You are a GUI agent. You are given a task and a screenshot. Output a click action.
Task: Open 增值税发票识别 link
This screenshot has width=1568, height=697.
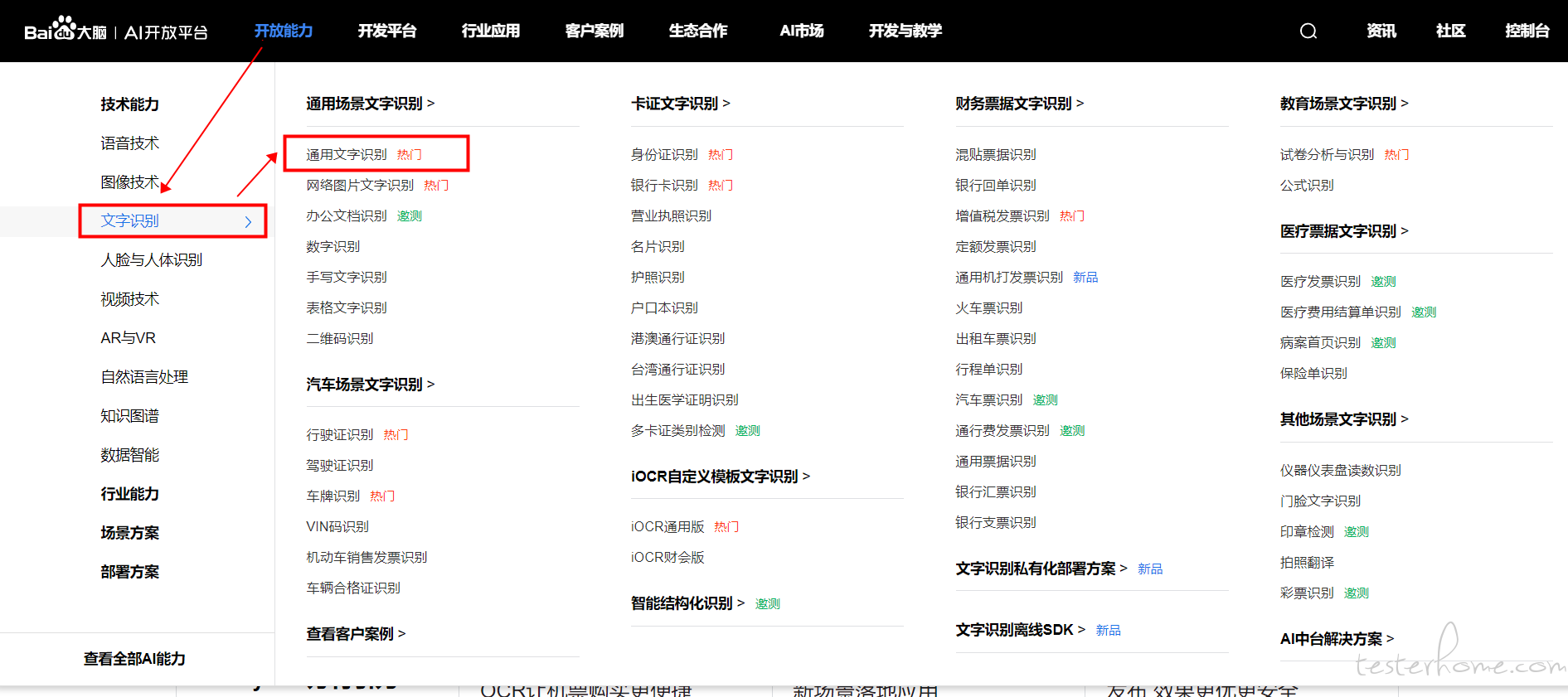pos(1002,216)
